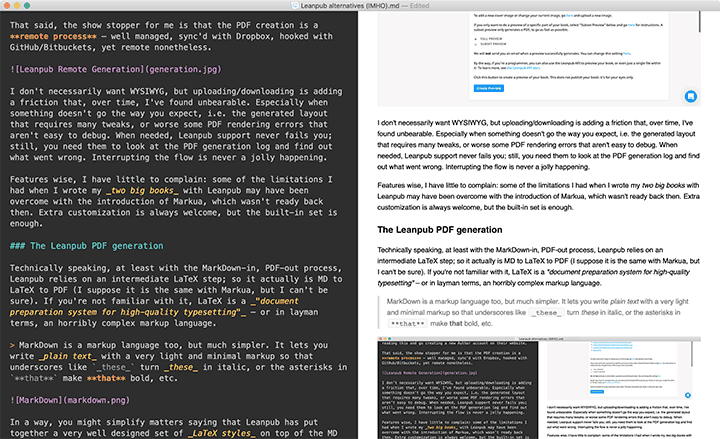Image resolution: width=720 pixels, height=439 pixels.
Task: Click italic 'two big books' in preview pane
Action: (x=664, y=185)
